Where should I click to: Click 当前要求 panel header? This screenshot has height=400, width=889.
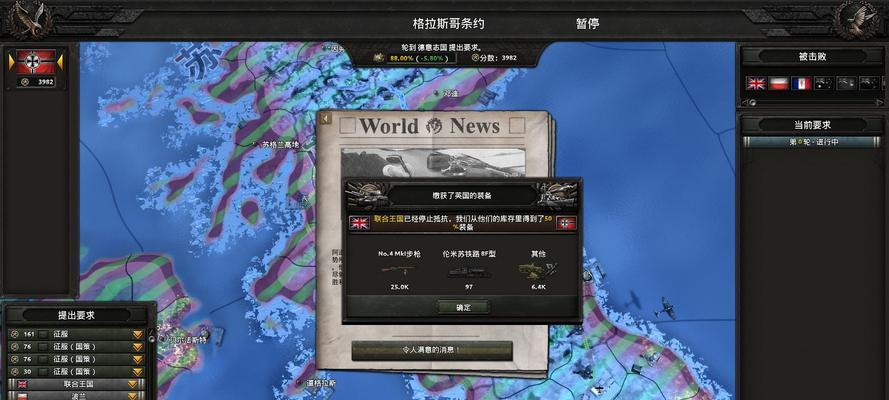pos(812,125)
